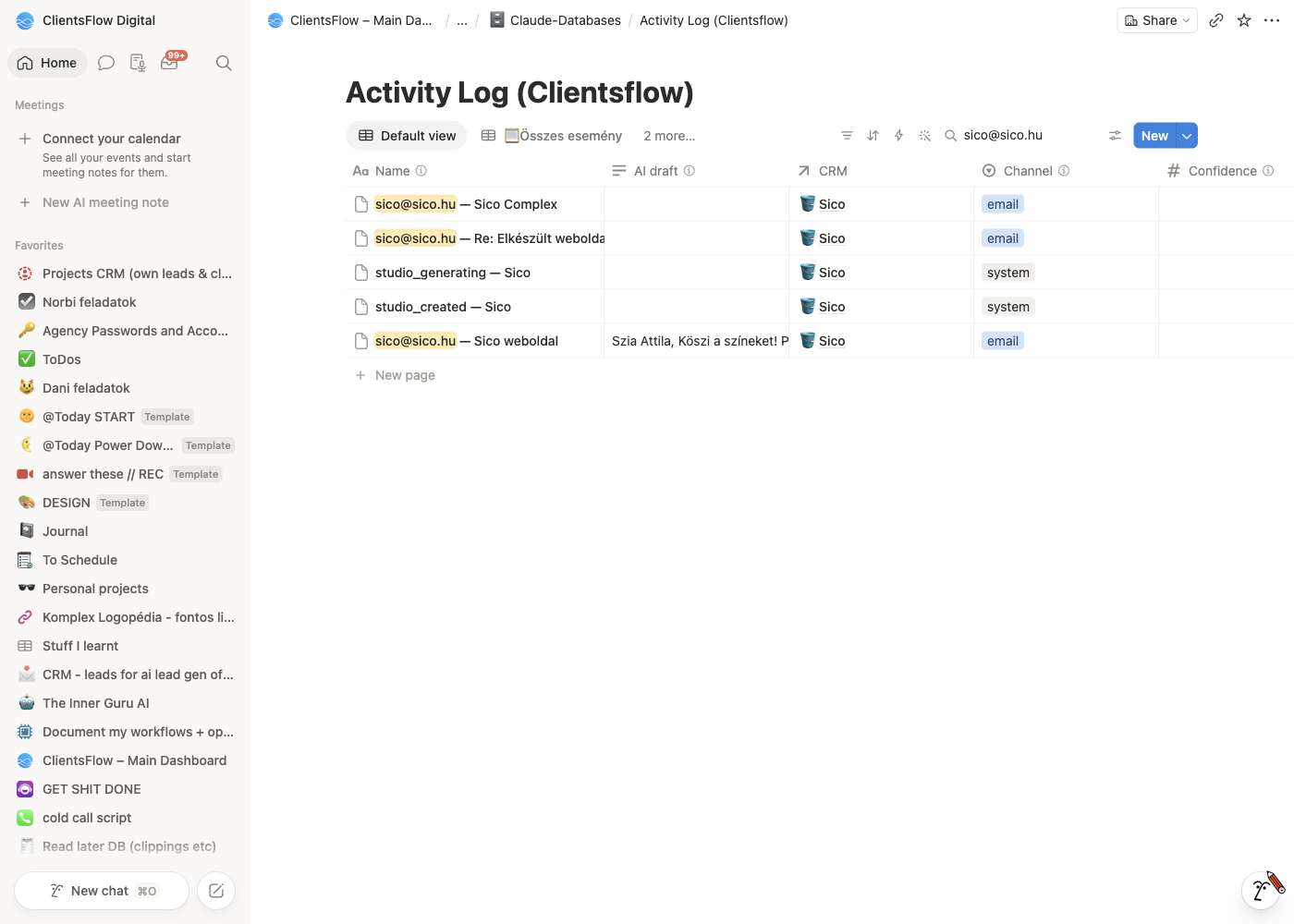Open The Inner Guru AI page
The width and height of the screenshot is (1294, 924).
125,703
